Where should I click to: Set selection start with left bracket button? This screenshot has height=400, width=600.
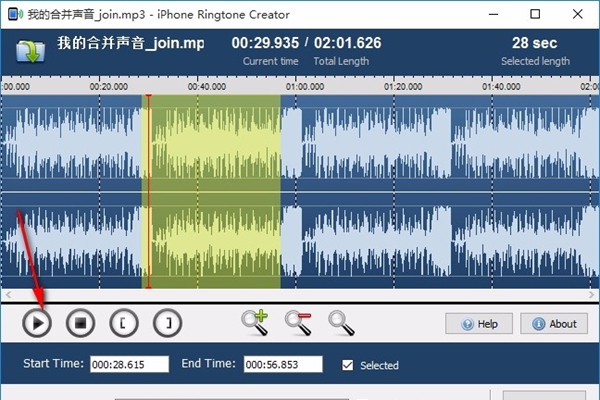tap(124, 323)
